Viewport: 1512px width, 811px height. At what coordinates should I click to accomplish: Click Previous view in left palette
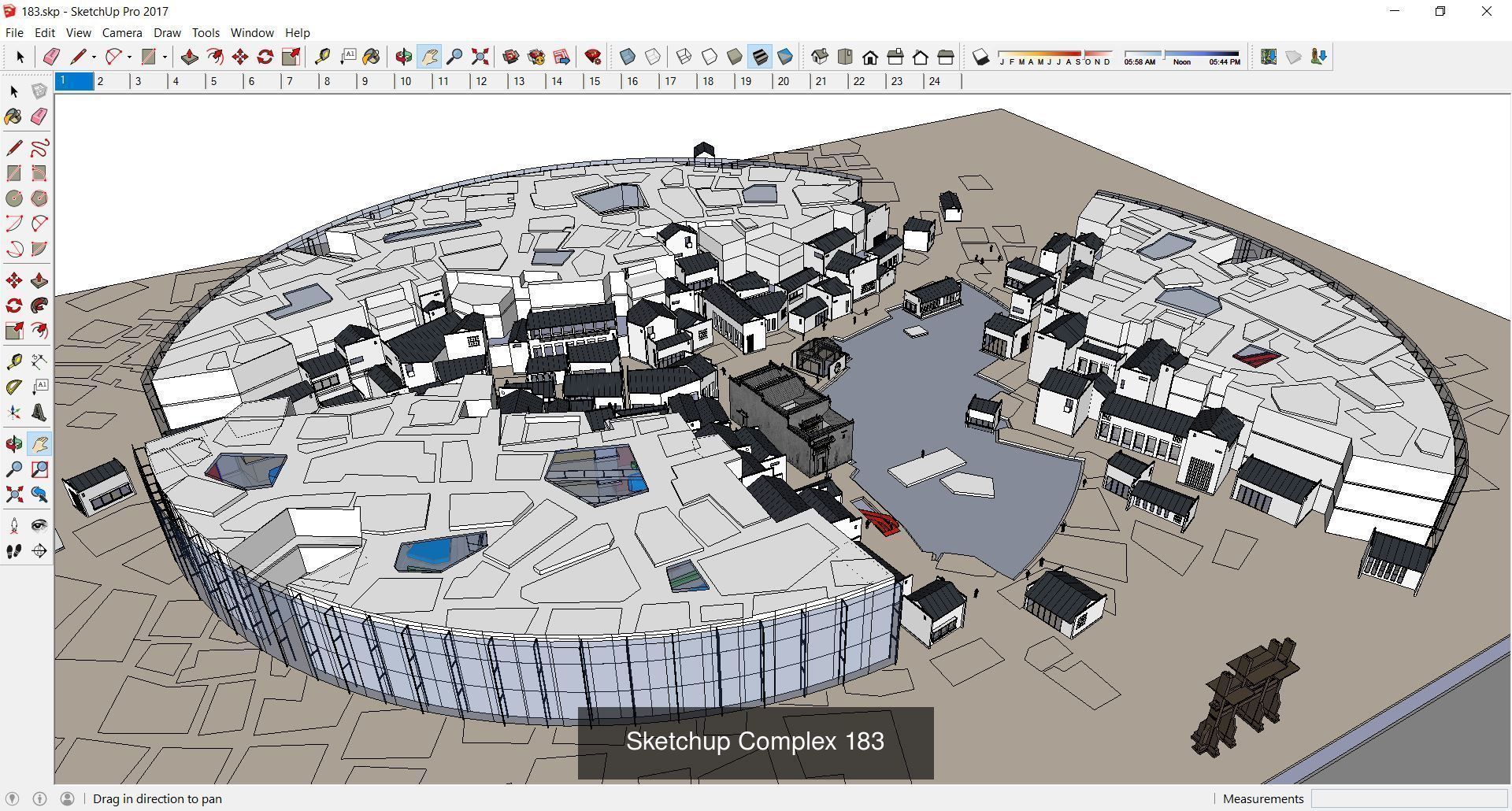[x=39, y=494]
